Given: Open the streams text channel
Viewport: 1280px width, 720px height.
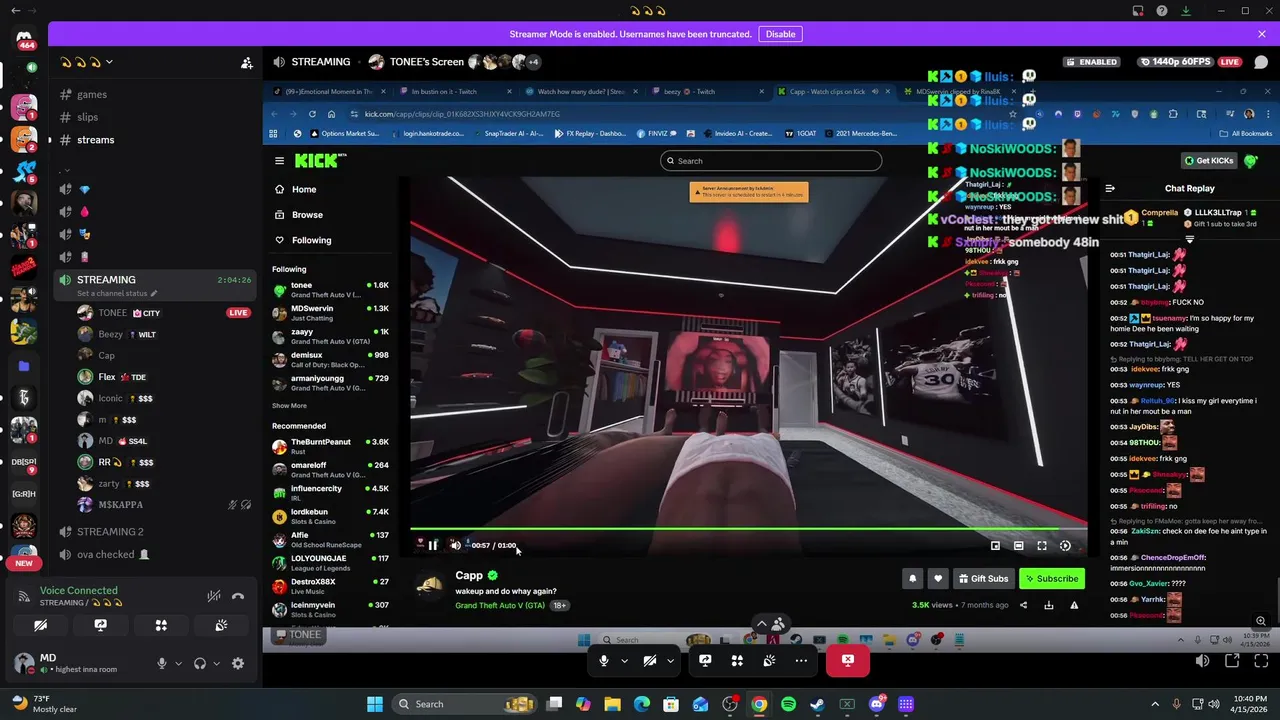Looking at the screenshot, I should point(95,140).
